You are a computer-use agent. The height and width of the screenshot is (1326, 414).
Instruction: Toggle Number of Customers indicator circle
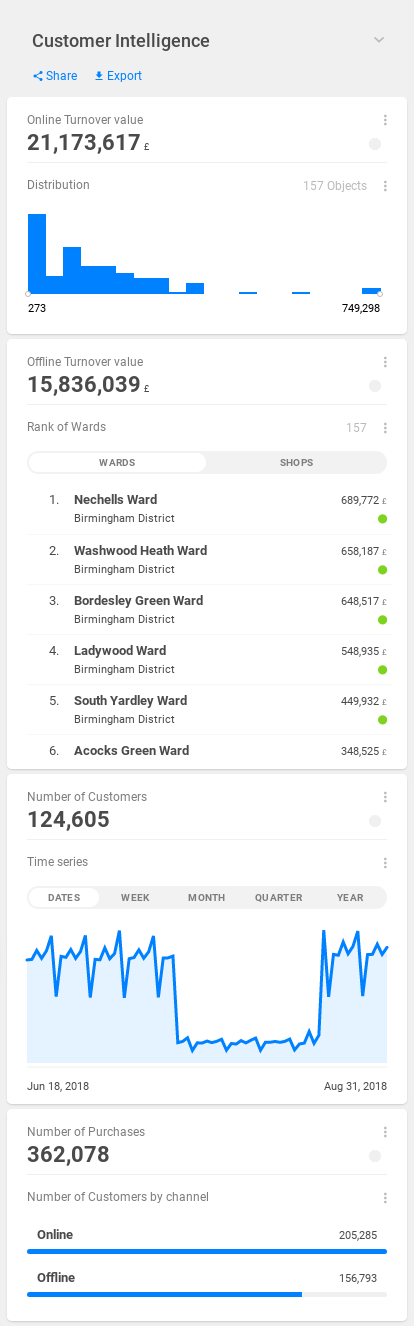coord(375,821)
